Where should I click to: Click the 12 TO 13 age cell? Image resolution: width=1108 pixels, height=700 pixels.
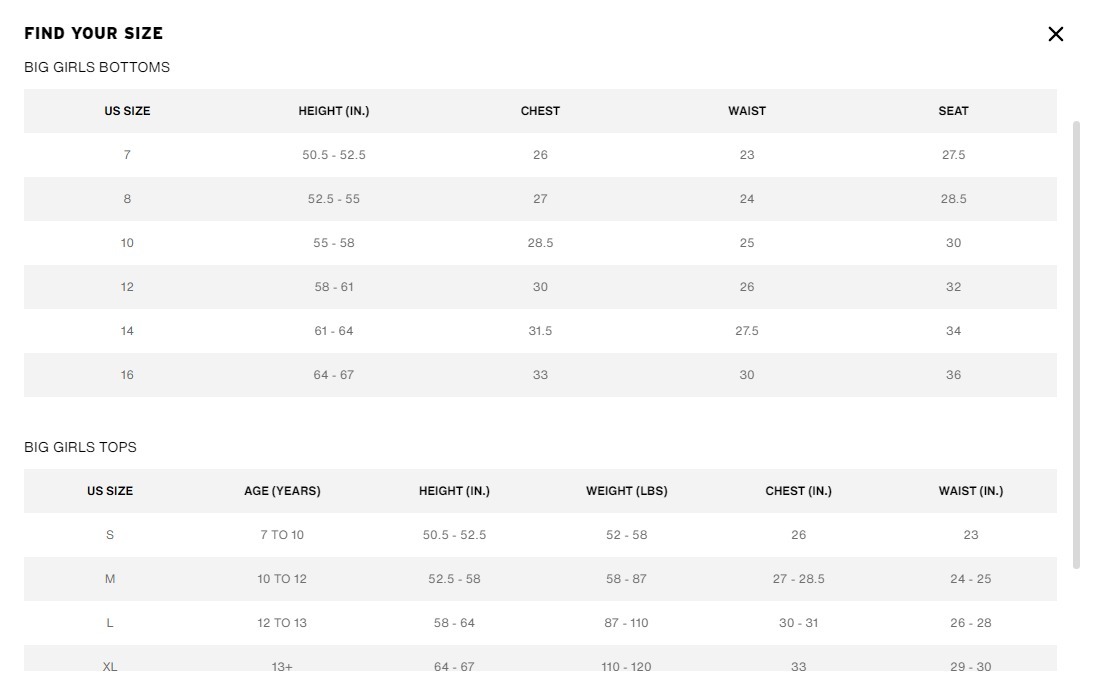(282, 623)
